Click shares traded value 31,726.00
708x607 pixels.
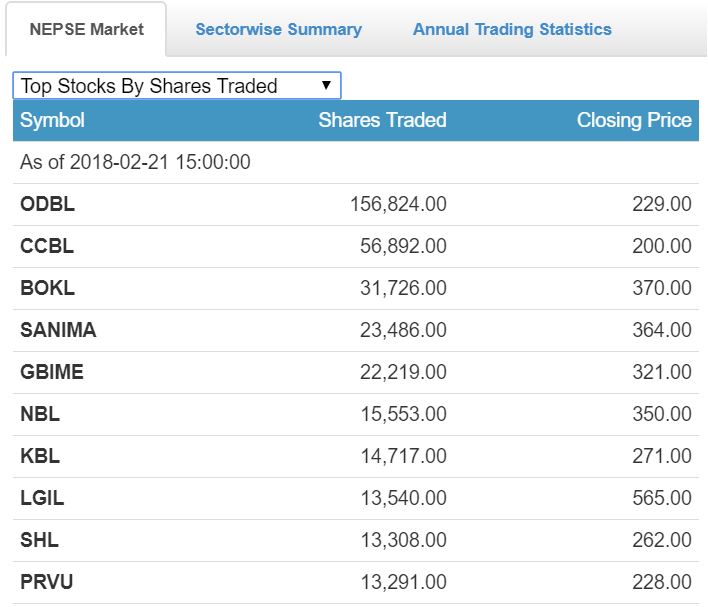[403, 288]
